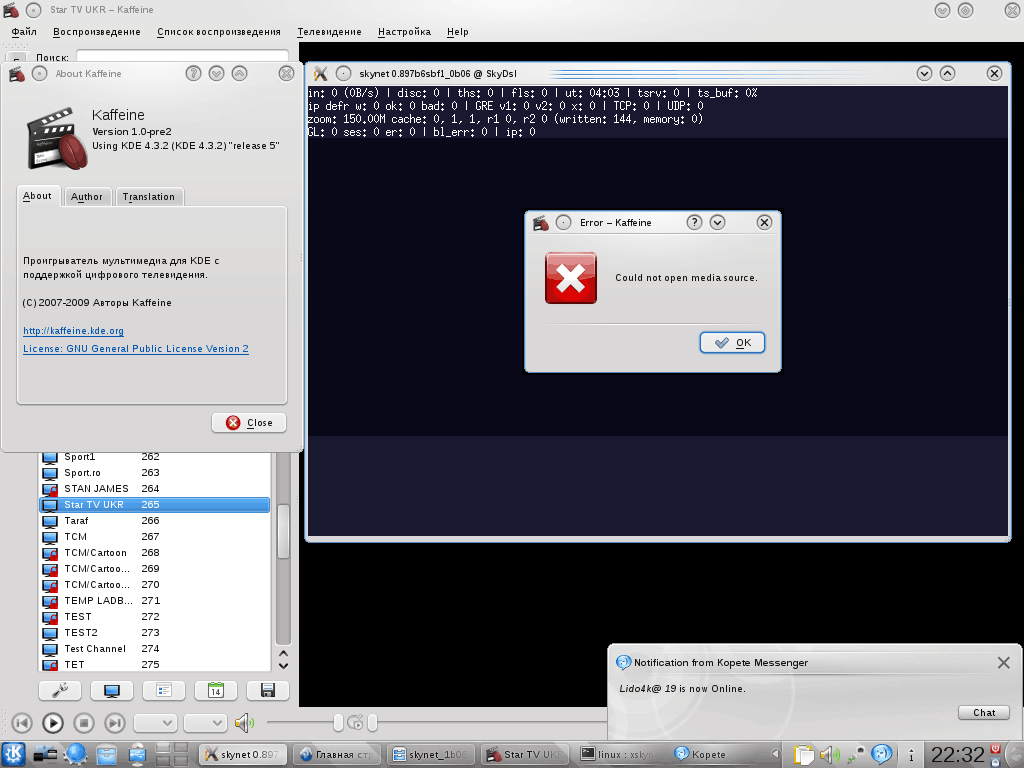Click the floppy disk record button
The width and height of the screenshot is (1024, 768).
point(268,690)
